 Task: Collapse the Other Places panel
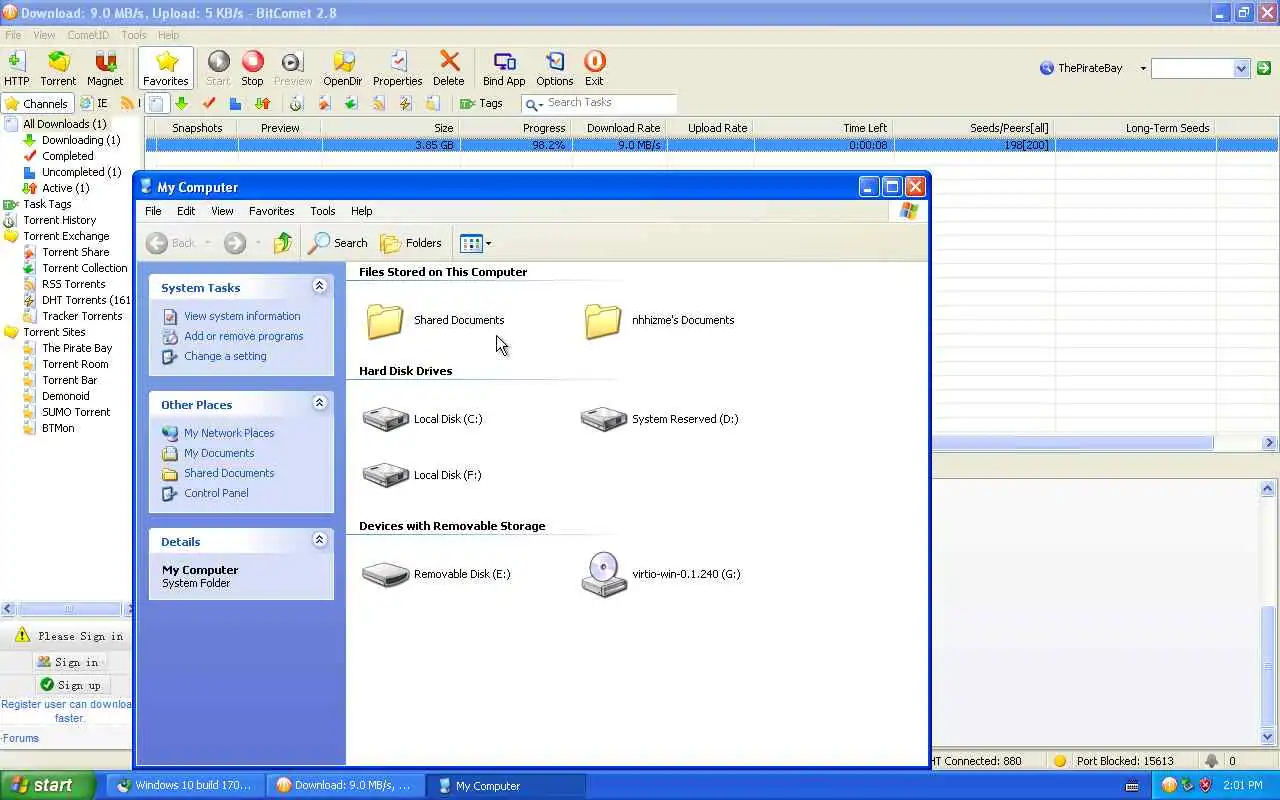[320, 403]
